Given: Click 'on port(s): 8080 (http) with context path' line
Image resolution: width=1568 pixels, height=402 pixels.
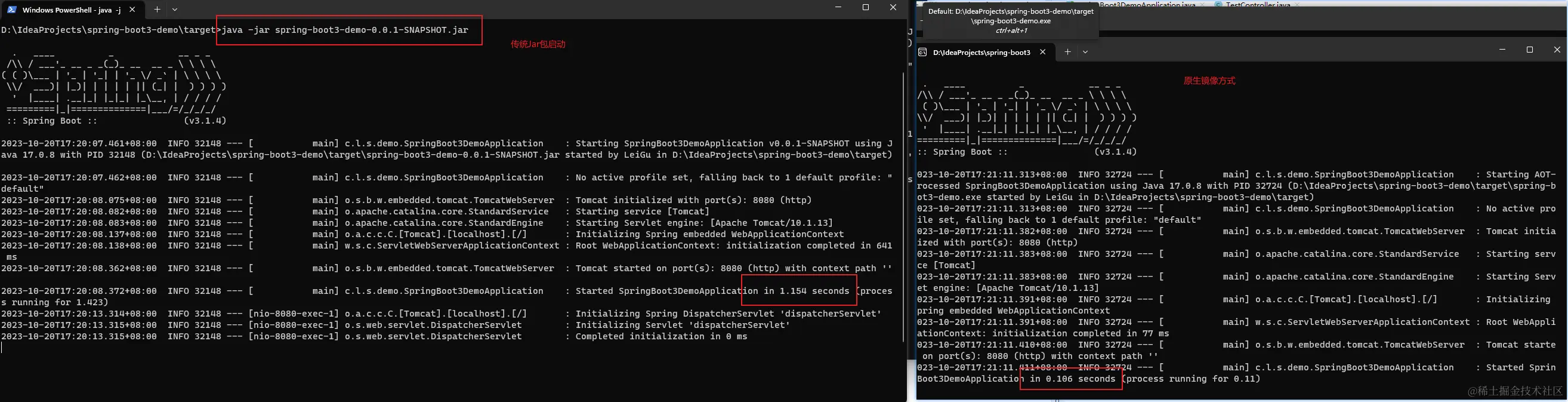Looking at the screenshot, I should [1040, 356].
